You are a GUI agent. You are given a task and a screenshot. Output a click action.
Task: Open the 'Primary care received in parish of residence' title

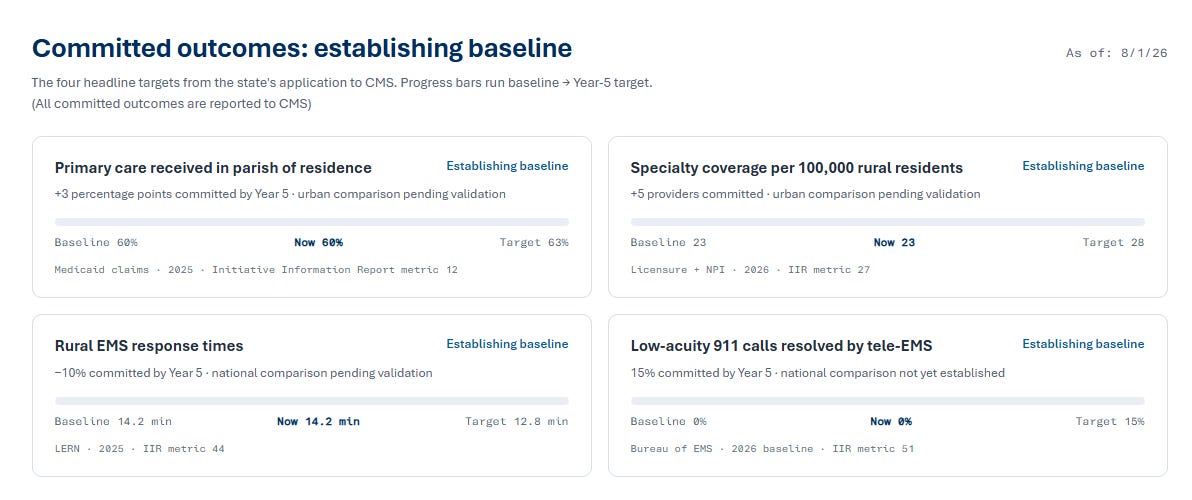pos(213,168)
